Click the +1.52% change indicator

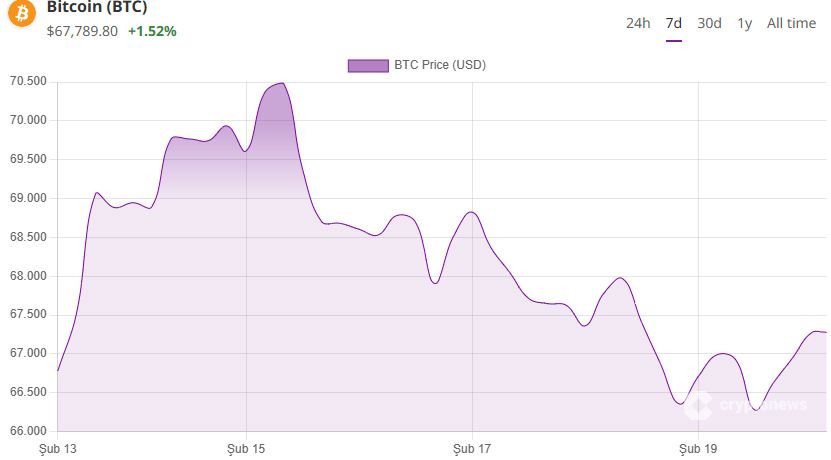point(152,31)
